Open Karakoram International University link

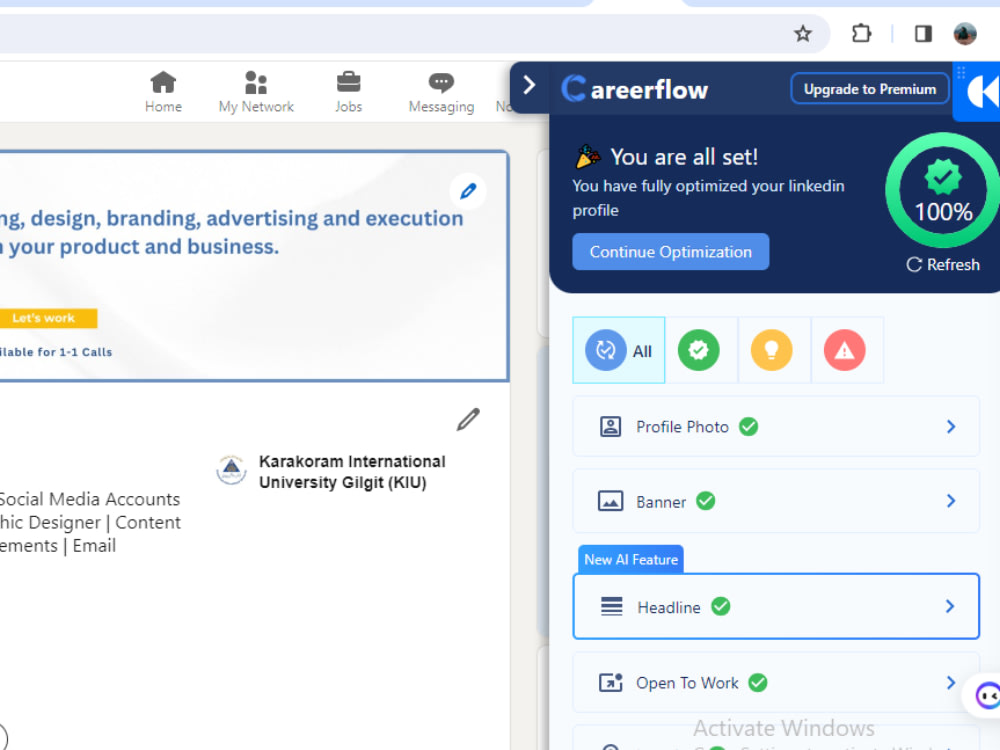[x=352, y=472]
